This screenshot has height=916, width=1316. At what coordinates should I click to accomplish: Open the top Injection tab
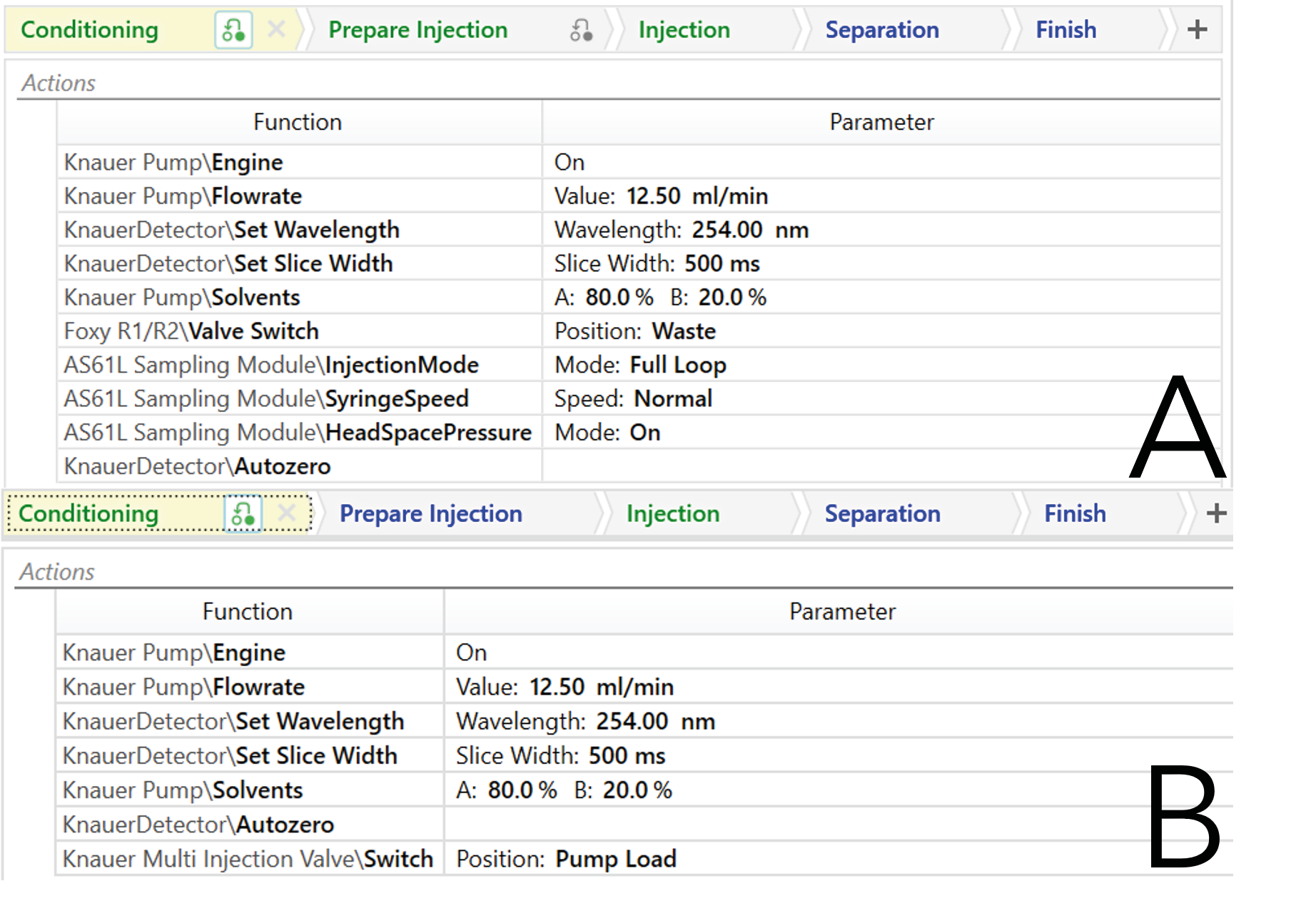coord(684,30)
